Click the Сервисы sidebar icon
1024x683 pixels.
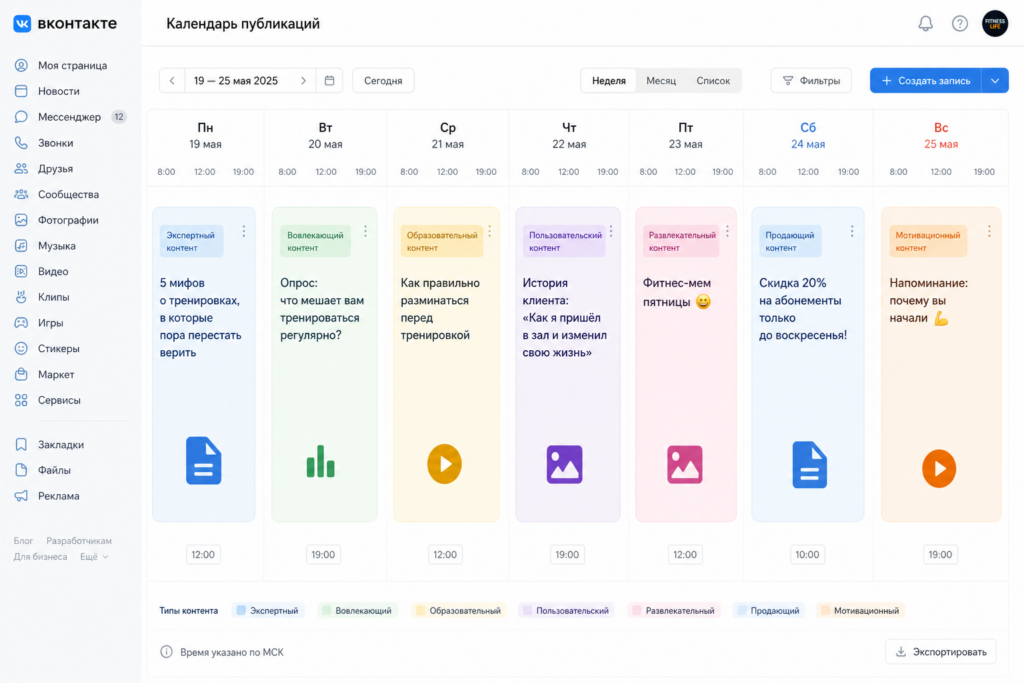(22, 400)
